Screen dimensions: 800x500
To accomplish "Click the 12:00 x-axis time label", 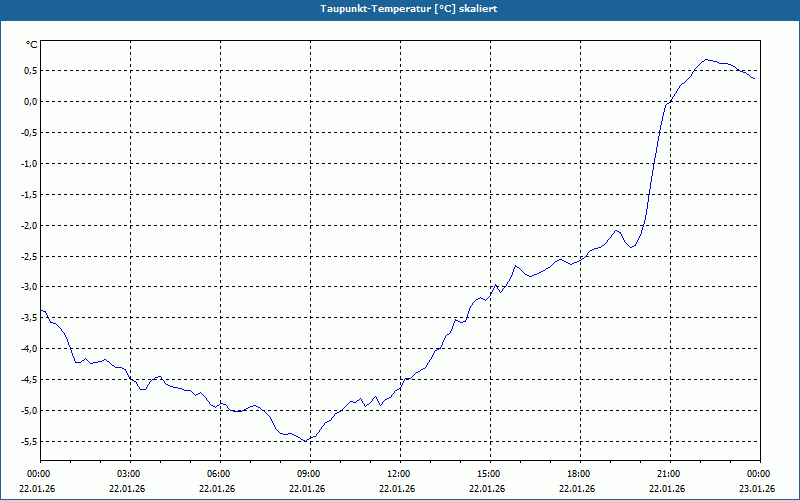I will [x=400, y=474].
